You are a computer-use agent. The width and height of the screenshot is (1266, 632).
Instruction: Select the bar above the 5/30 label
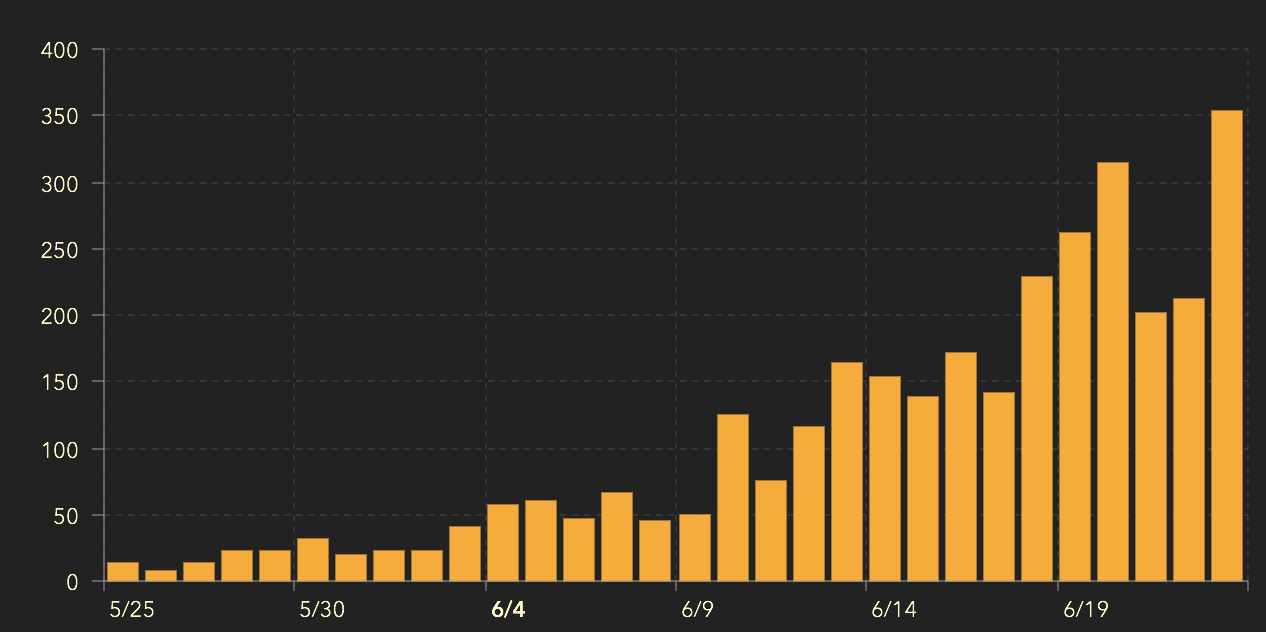coord(313,559)
